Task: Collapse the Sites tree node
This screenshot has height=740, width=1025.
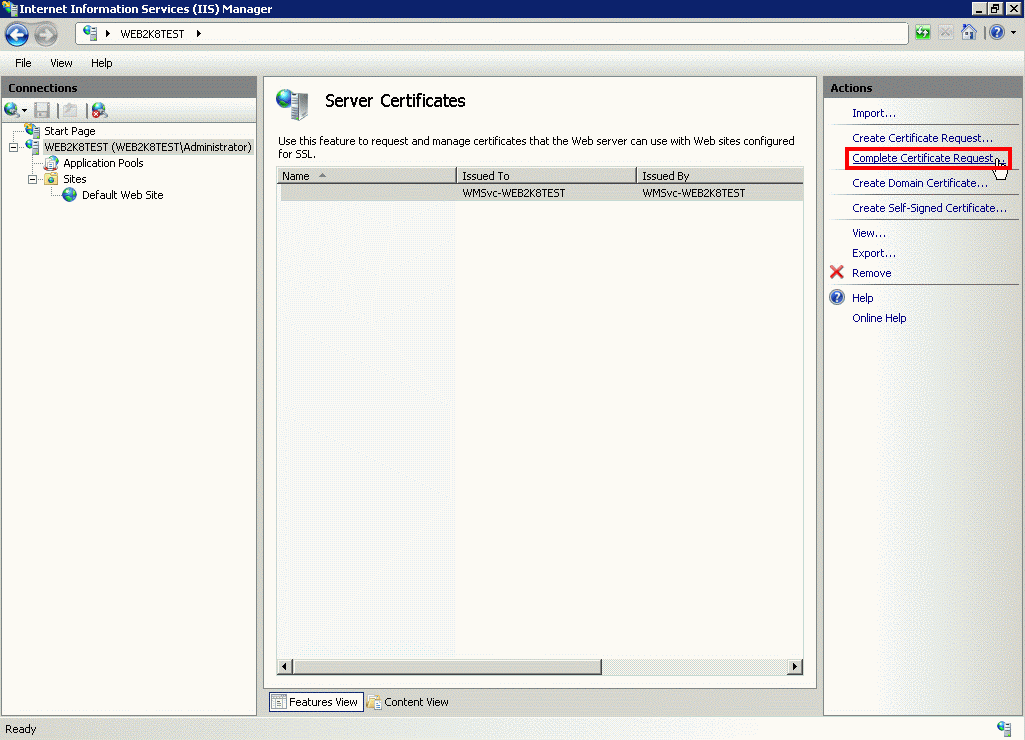Action: coord(33,179)
